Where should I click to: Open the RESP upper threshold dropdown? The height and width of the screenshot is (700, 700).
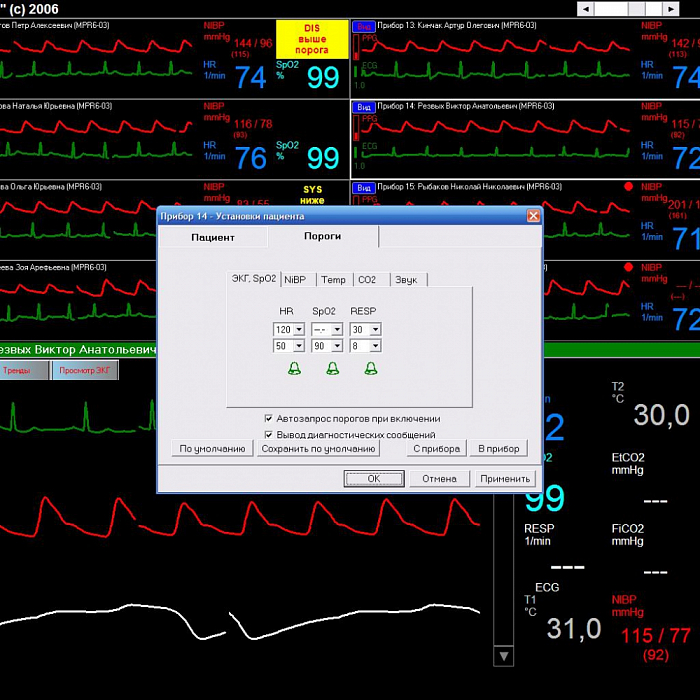[375, 330]
